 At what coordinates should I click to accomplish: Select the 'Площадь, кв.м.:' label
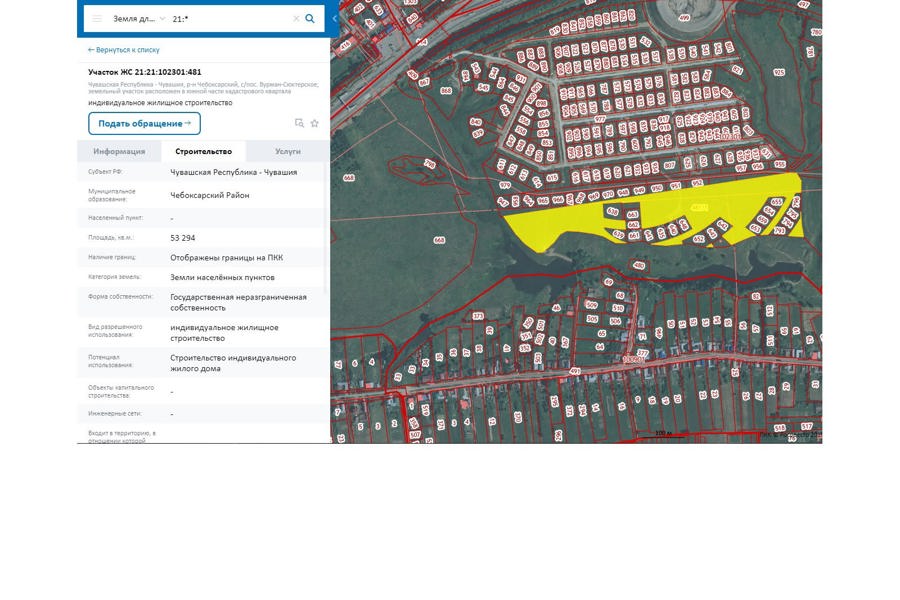click(x=111, y=237)
